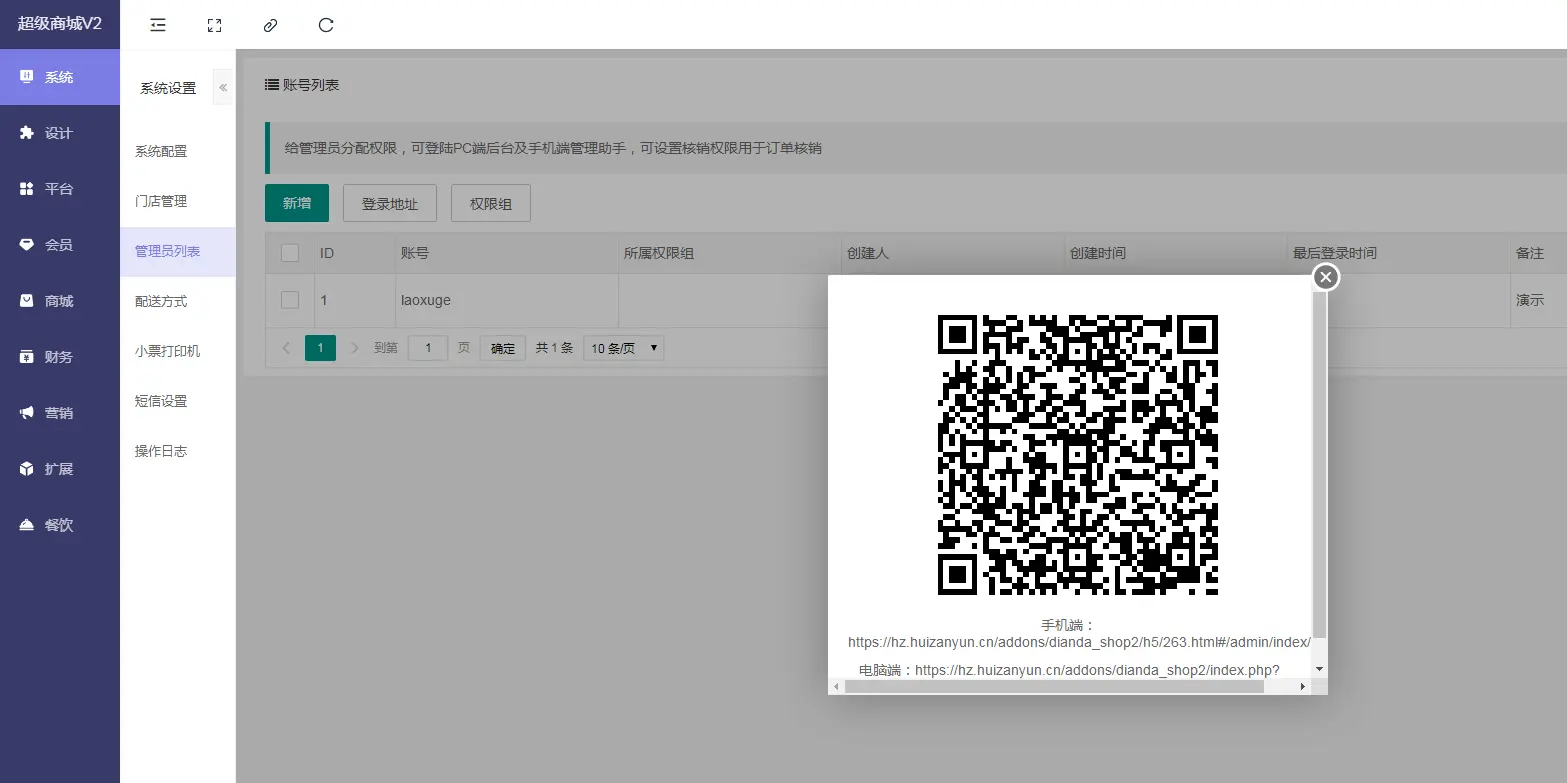Click the next page arrow
The image size is (1567, 783).
point(354,348)
